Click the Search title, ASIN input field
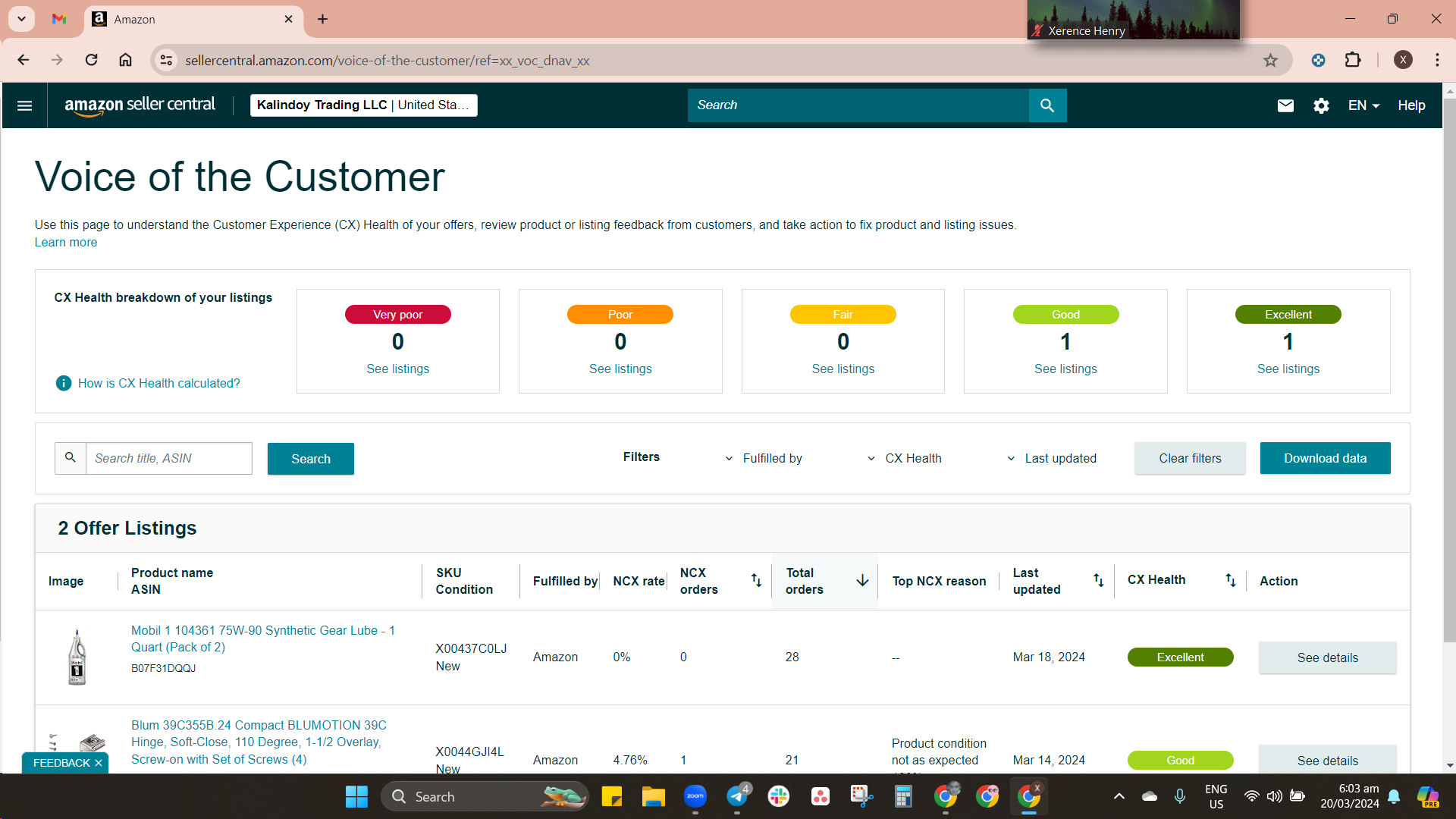Image resolution: width=1456 pixels, height=819 pixels. 169,458
